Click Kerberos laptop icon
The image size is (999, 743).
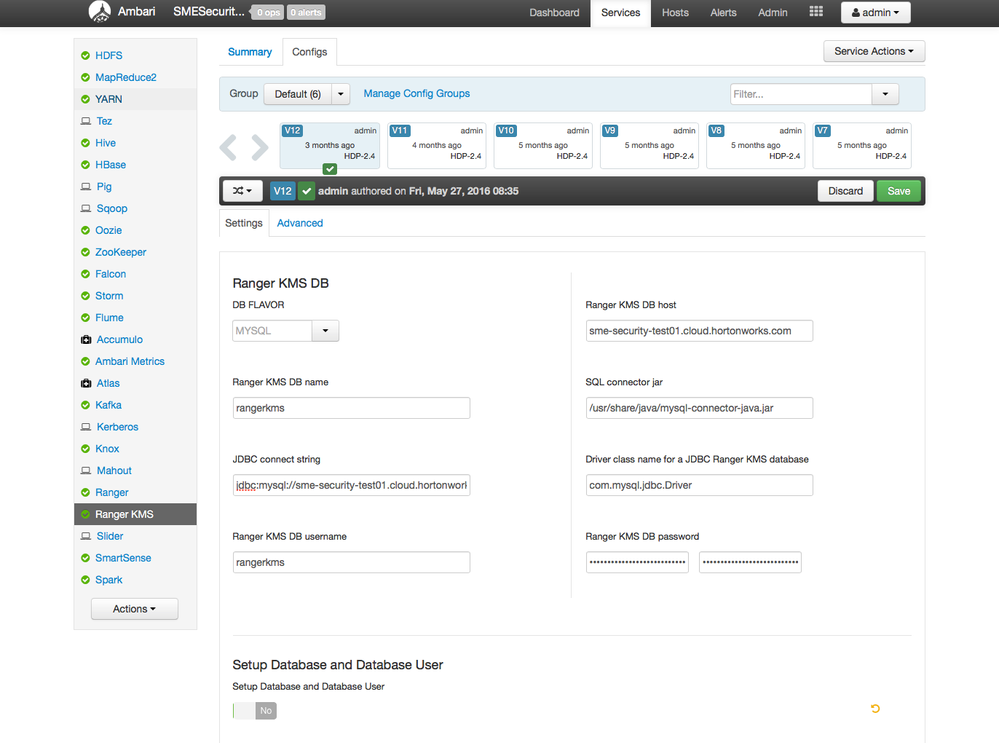tap(85, 427)
